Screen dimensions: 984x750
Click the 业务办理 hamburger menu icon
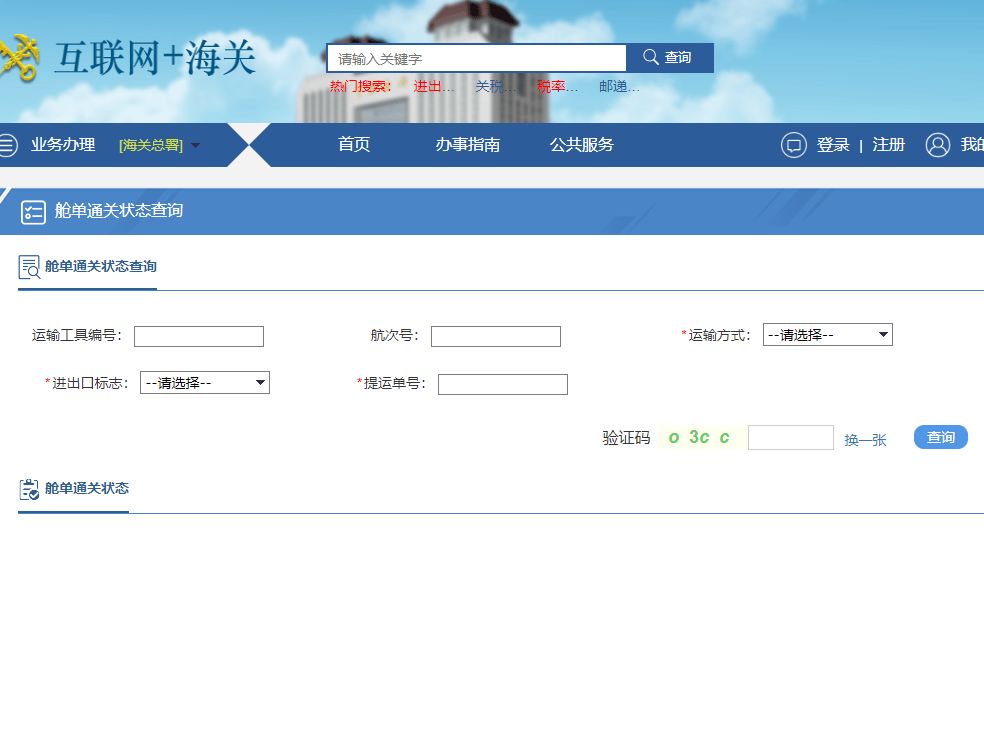tap(8, 144)
